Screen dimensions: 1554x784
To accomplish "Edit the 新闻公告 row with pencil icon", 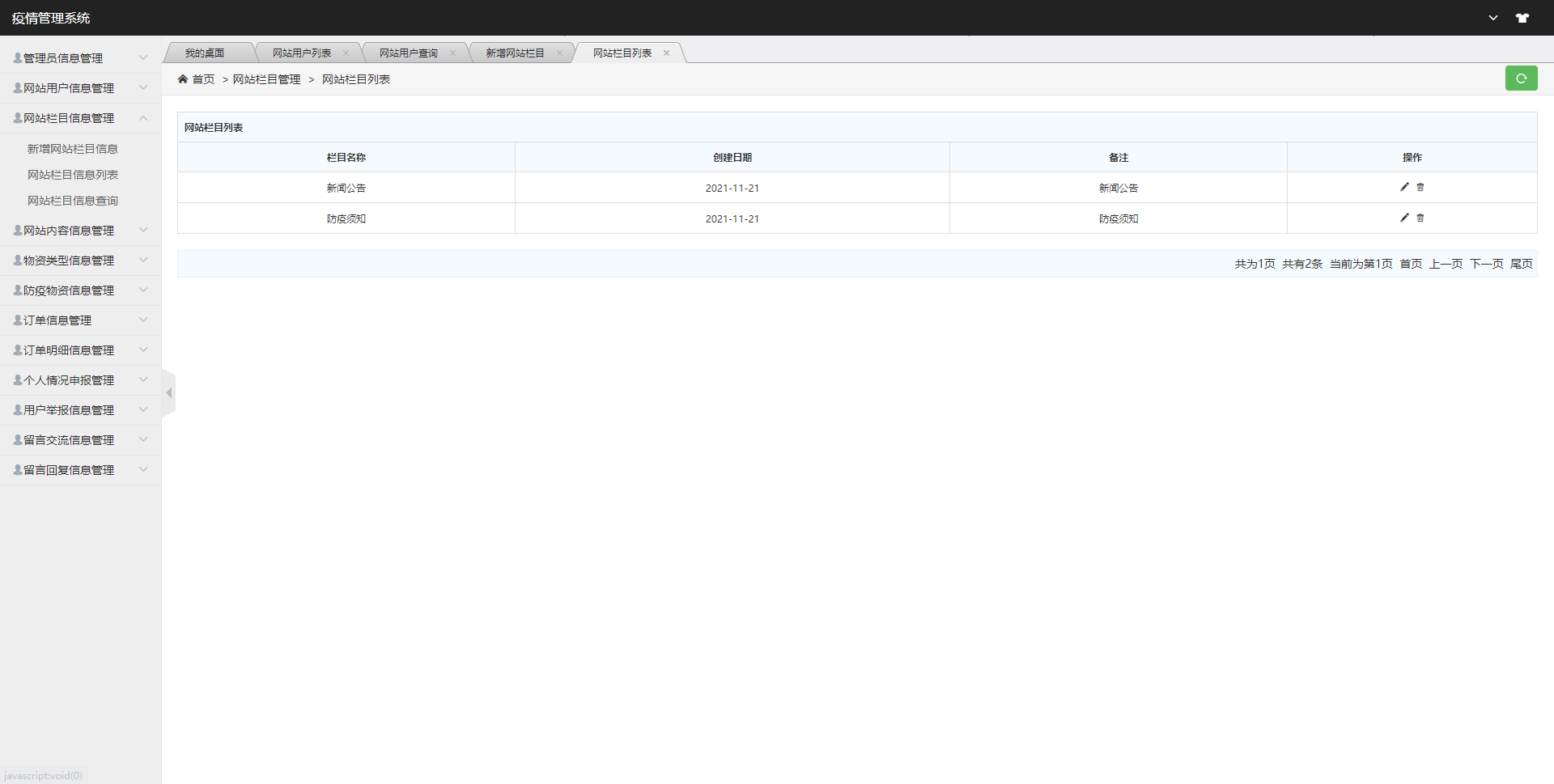I will coord(1404,187).
